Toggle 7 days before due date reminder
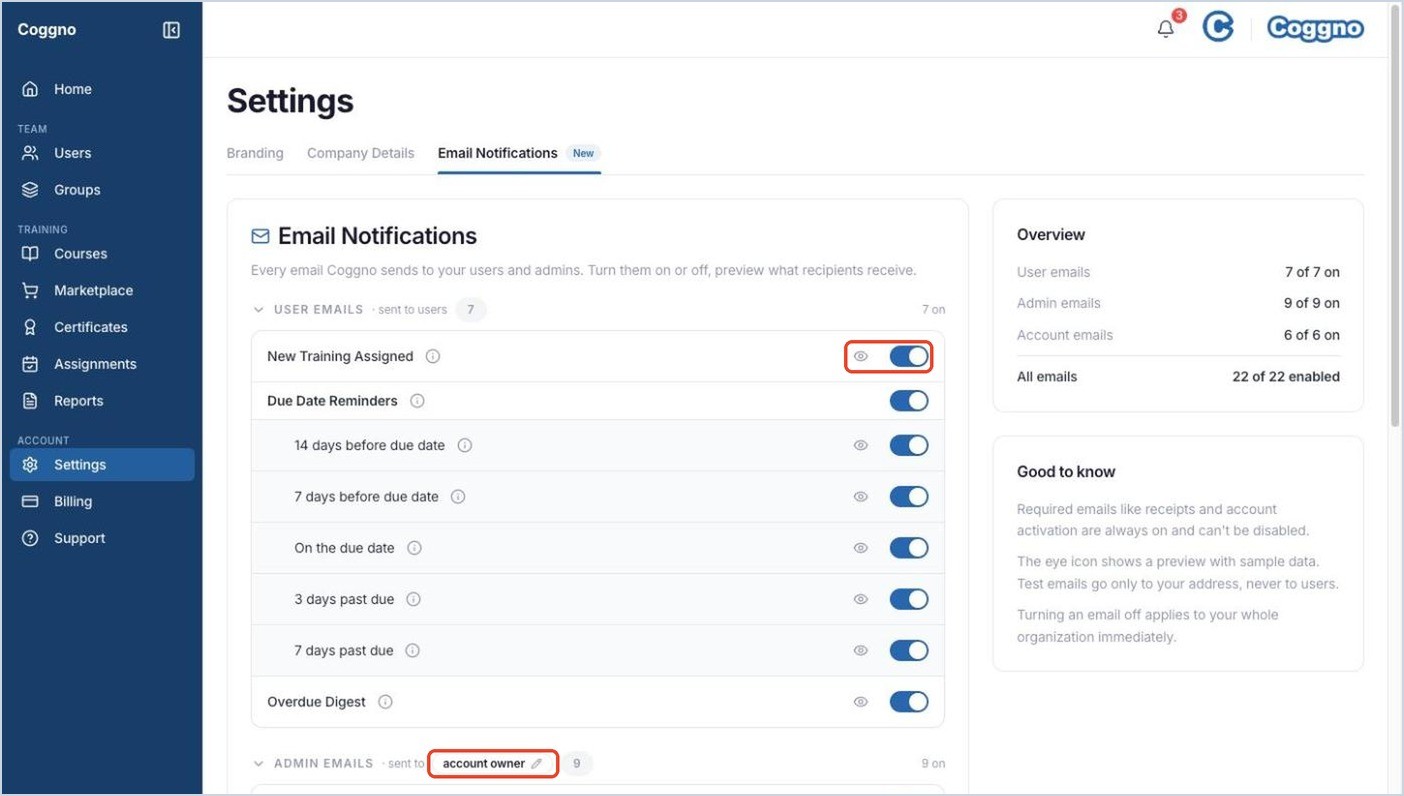Viewport: 1404px width, 796px height. (x=909, y=496)
